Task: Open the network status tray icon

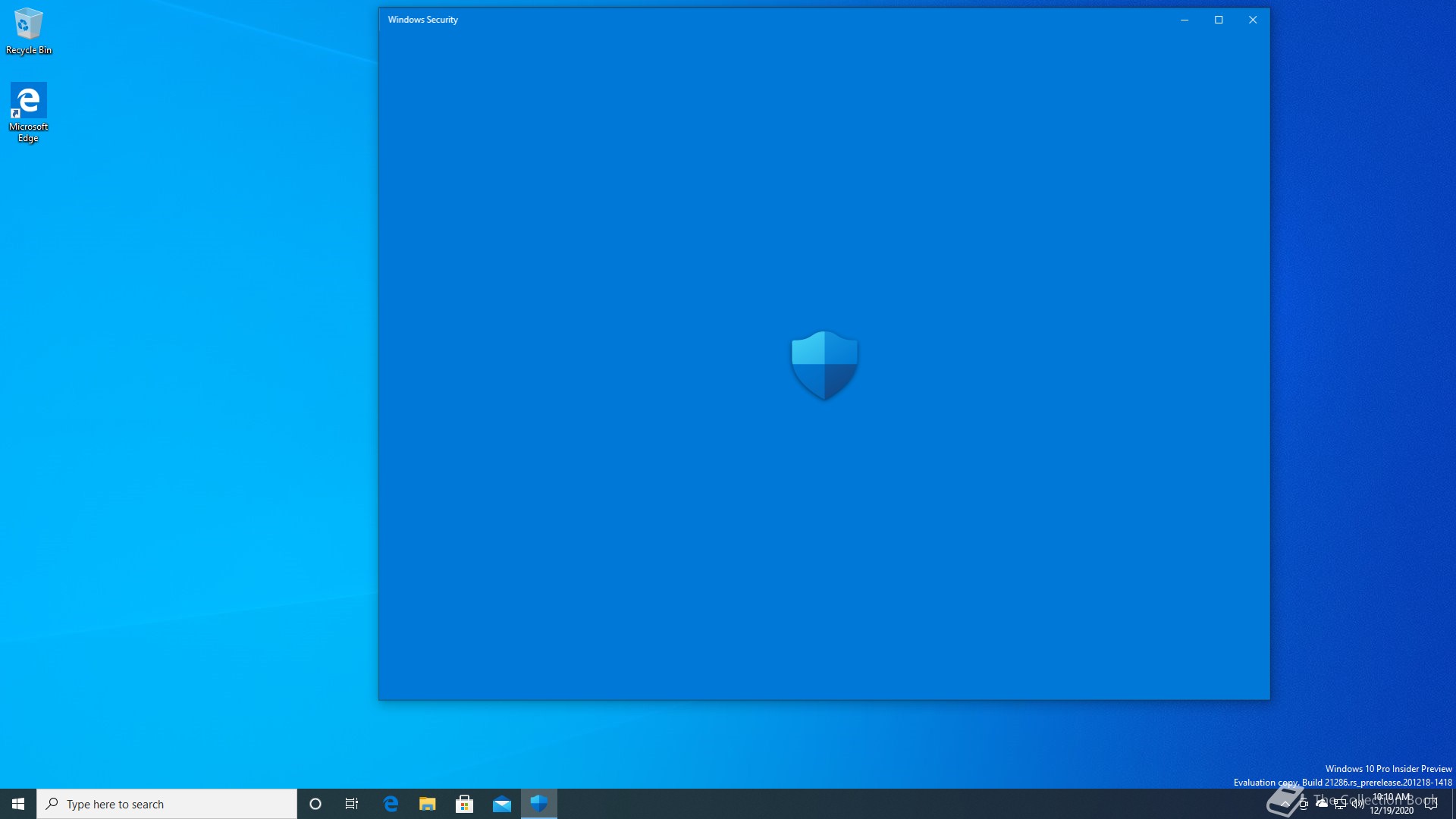Action: (x=1340, y=804)
